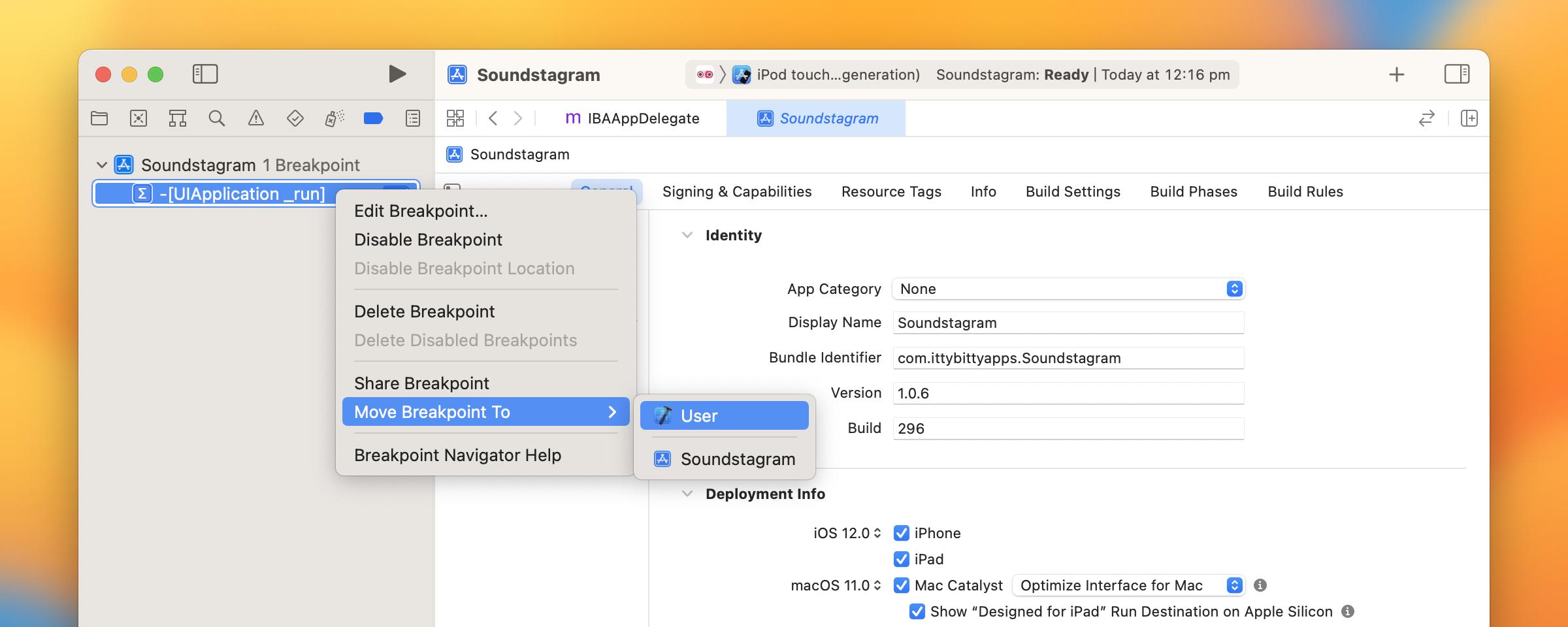Collapse the Soundstagram breakpoint group
The width and height of the screenshot is (1568, 627).
[102, 165]
